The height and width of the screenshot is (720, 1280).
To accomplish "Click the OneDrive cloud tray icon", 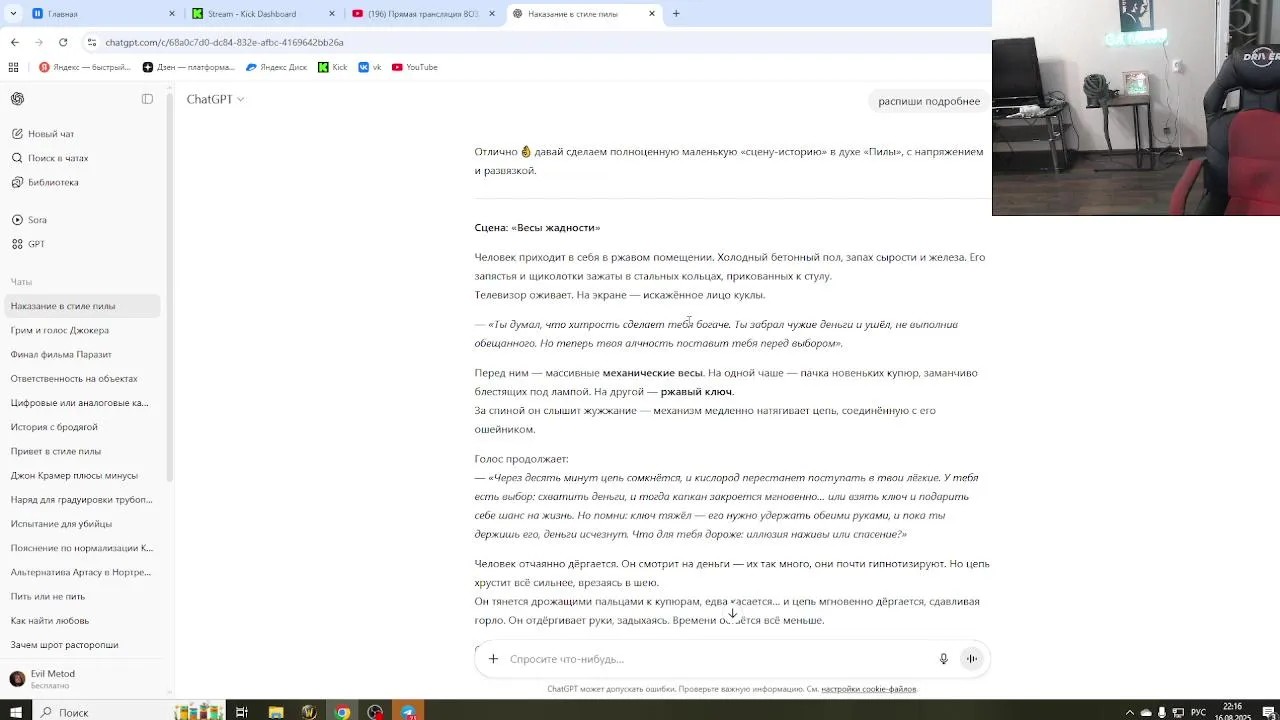I will (1146, 712).
